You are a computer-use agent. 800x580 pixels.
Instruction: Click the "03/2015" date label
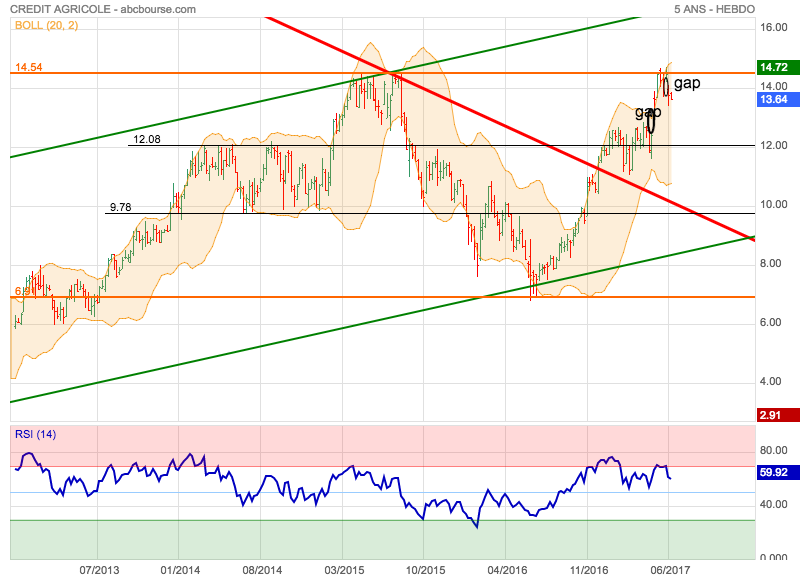[344, 570]
